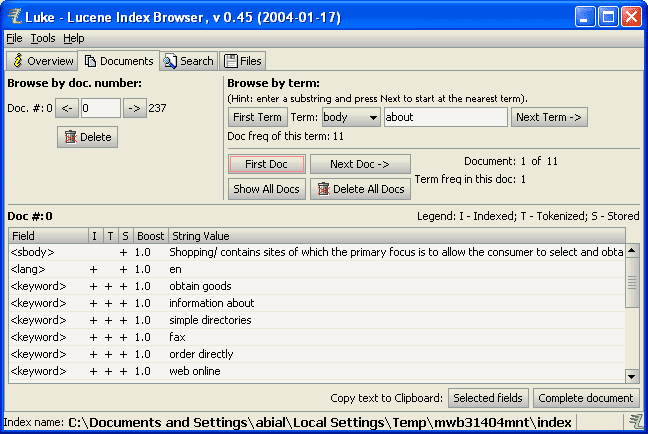Copy Complete document to clipboard
This screenshot has height=434, width=648.
coord(586,398)
